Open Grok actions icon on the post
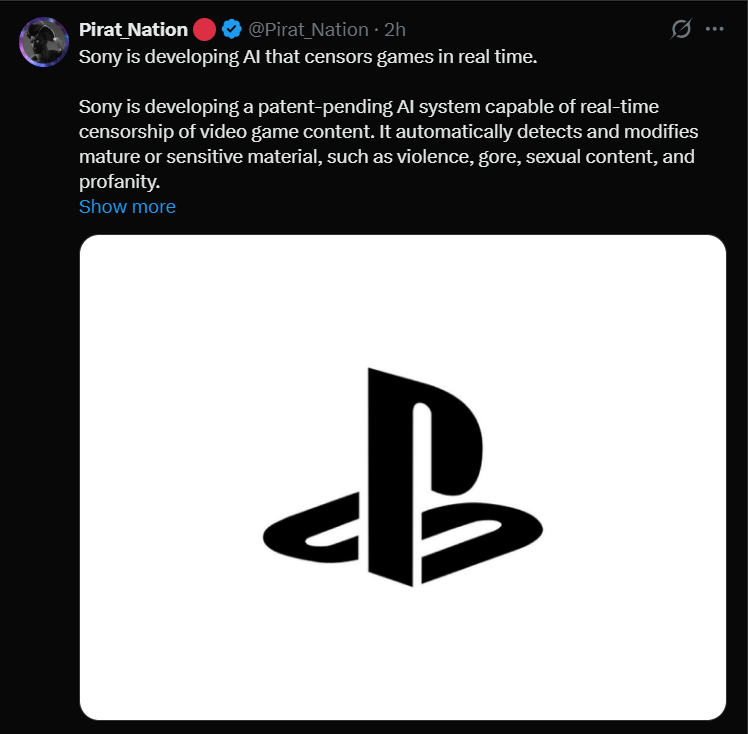 click(681, 29)
